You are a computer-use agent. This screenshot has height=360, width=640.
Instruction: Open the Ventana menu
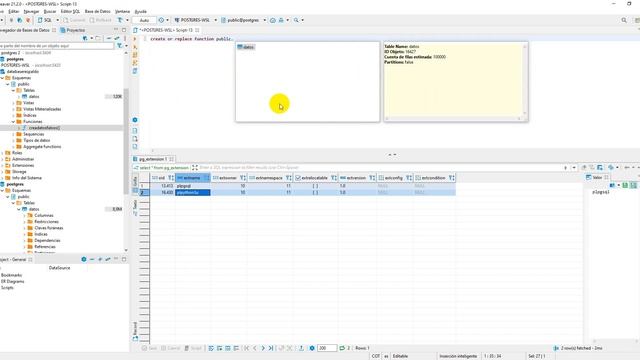pyautogui.click(x=122, y=11)
